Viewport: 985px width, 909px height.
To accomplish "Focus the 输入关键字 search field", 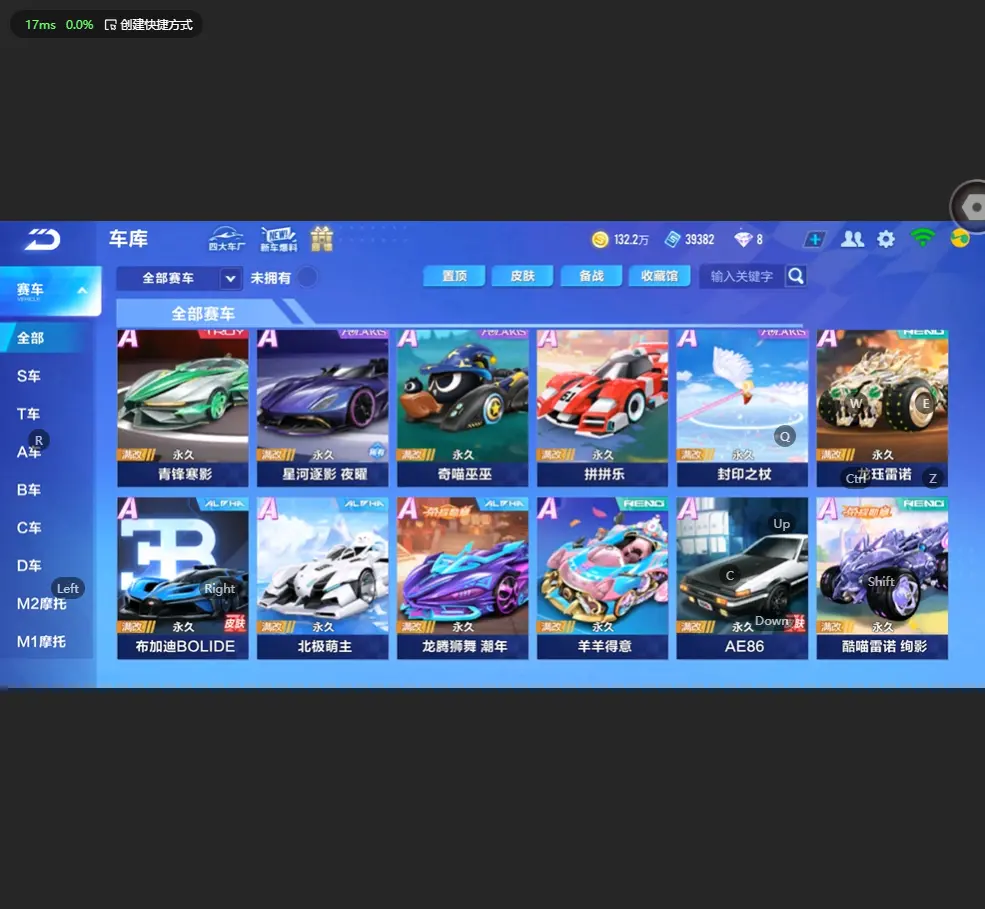I will click(x=742, y=276).
